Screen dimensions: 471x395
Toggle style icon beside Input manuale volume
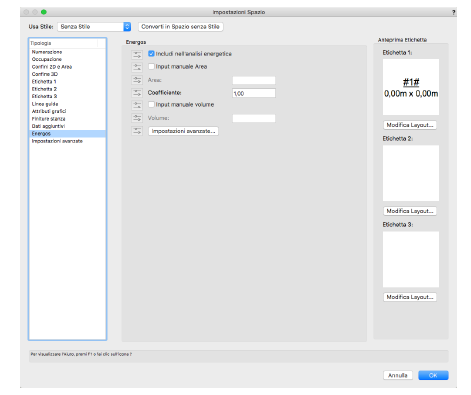137,105
